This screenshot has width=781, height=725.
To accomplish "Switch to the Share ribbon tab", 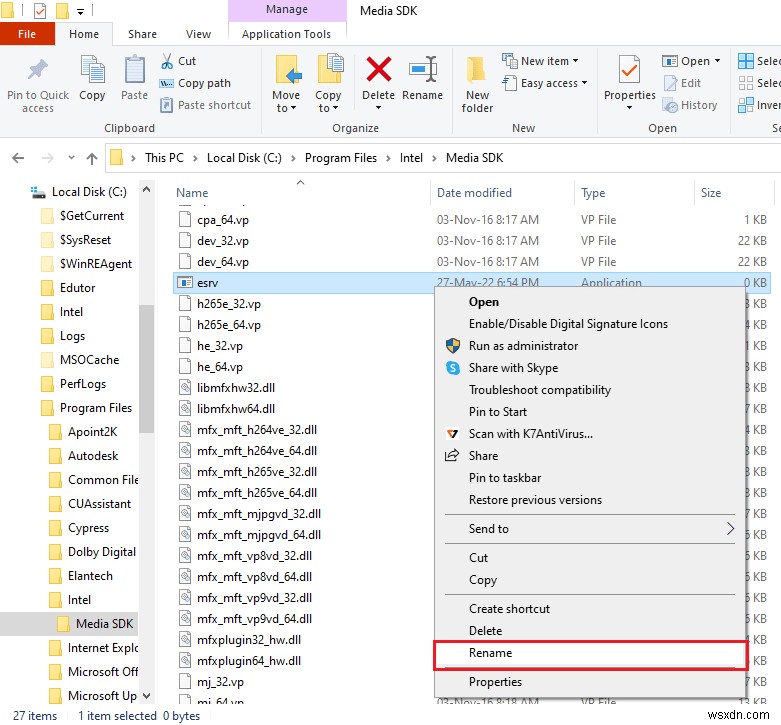I will (142, 34).
